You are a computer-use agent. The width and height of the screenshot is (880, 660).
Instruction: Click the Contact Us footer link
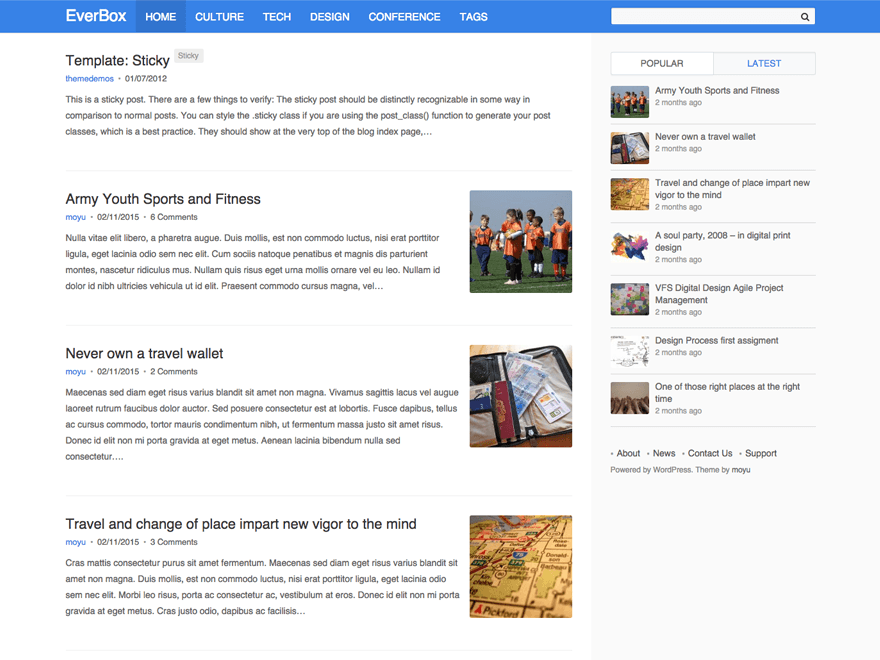point(709,453)
